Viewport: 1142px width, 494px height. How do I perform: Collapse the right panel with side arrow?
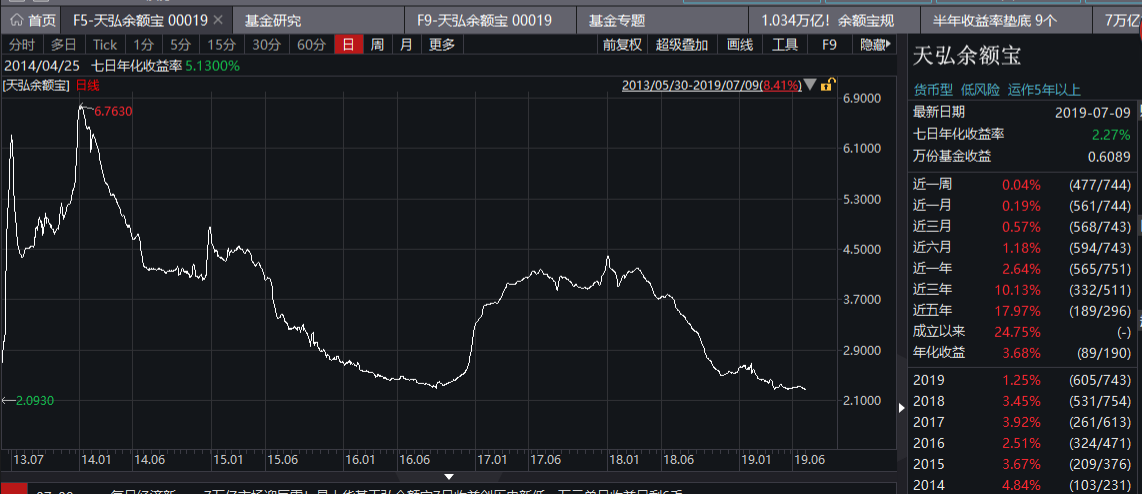click(x=902, y=407)
